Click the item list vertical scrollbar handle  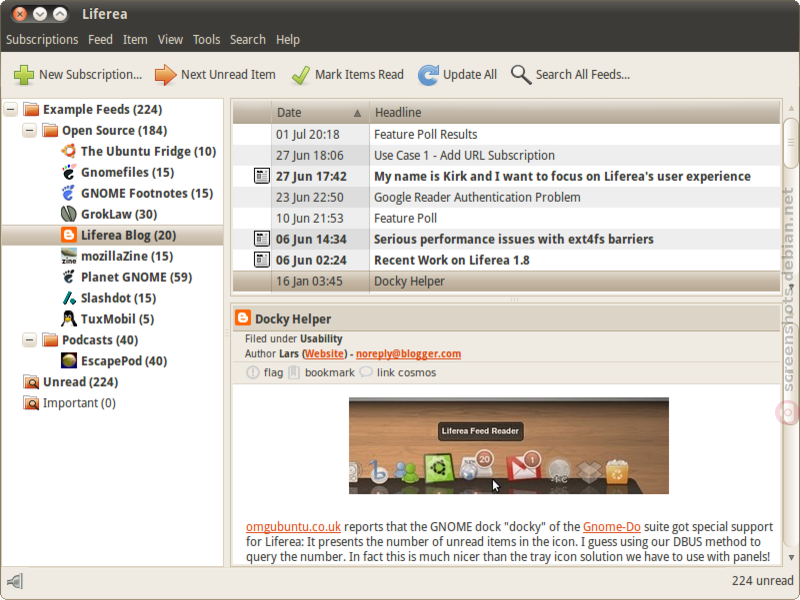click(x=790, y=143)
